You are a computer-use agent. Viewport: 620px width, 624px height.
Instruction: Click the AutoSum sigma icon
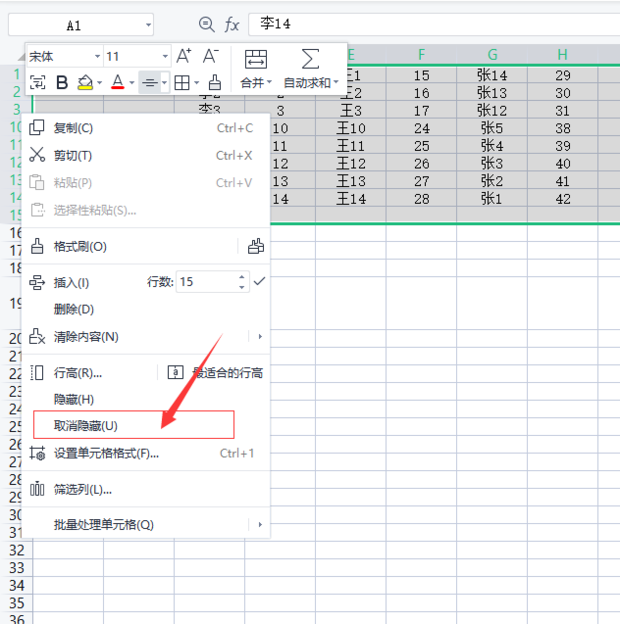point(311,59)
